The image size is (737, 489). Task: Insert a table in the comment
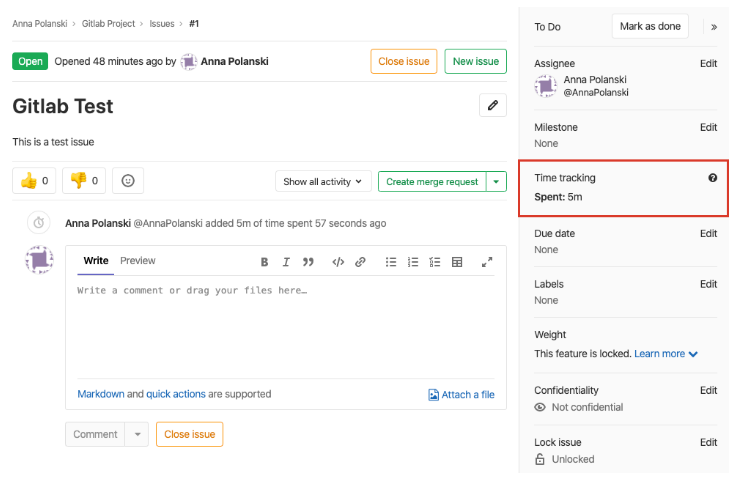(457, 262)
